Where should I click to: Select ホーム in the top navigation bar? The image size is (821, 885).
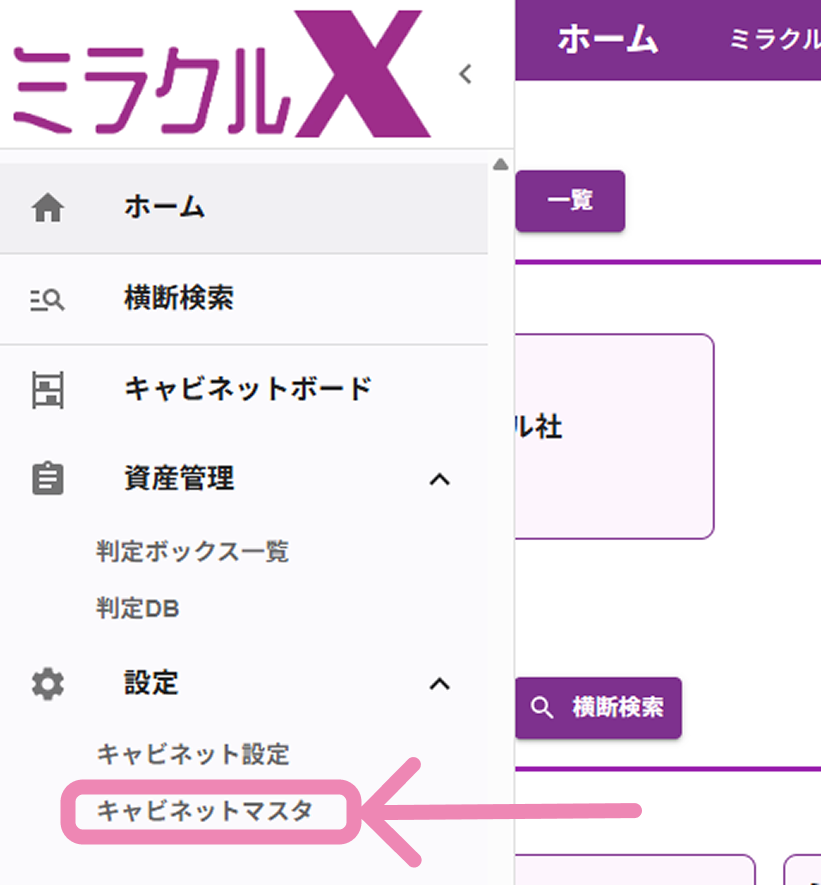click(606, 40)
